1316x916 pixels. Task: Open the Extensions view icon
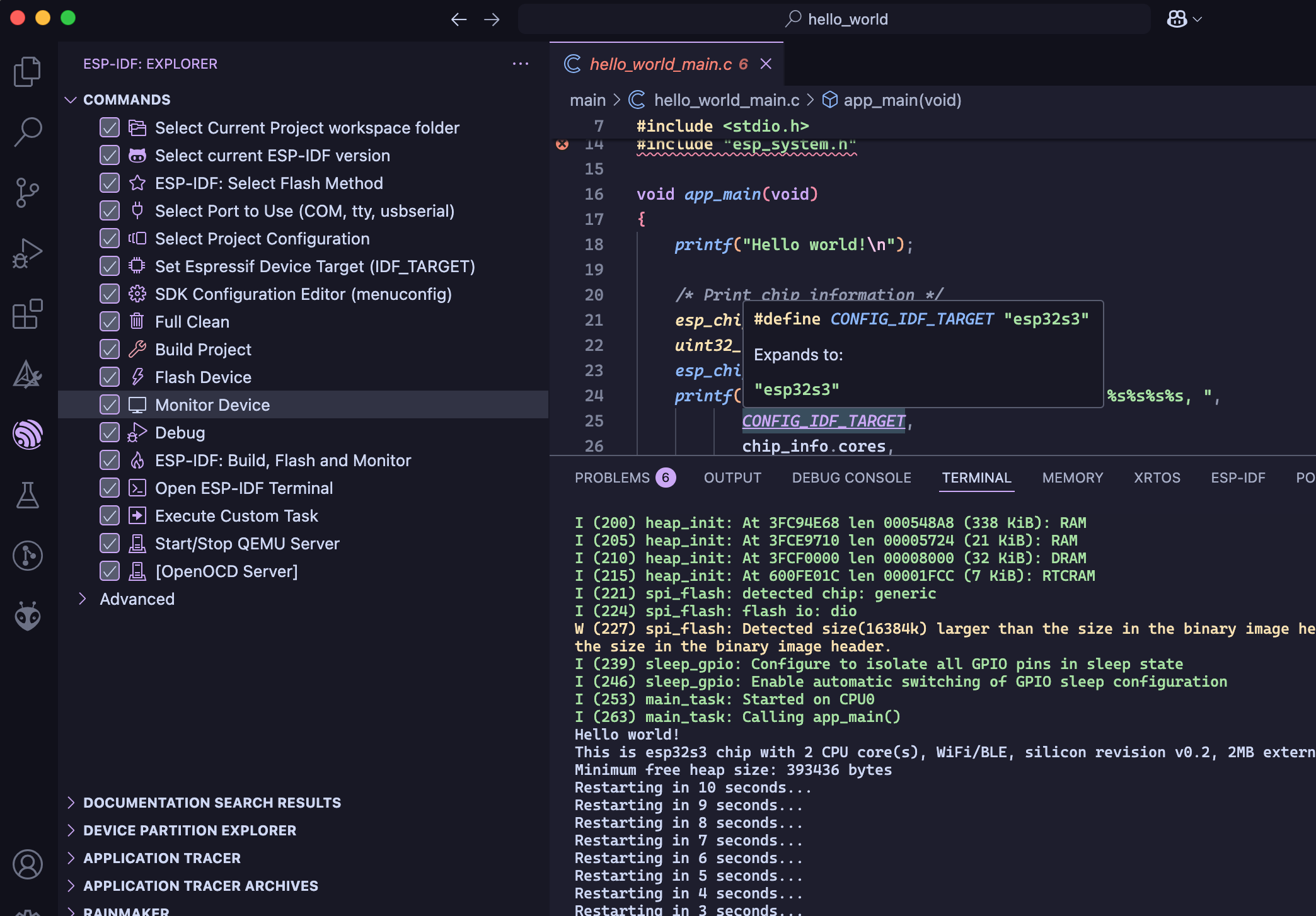click(28, 314)
